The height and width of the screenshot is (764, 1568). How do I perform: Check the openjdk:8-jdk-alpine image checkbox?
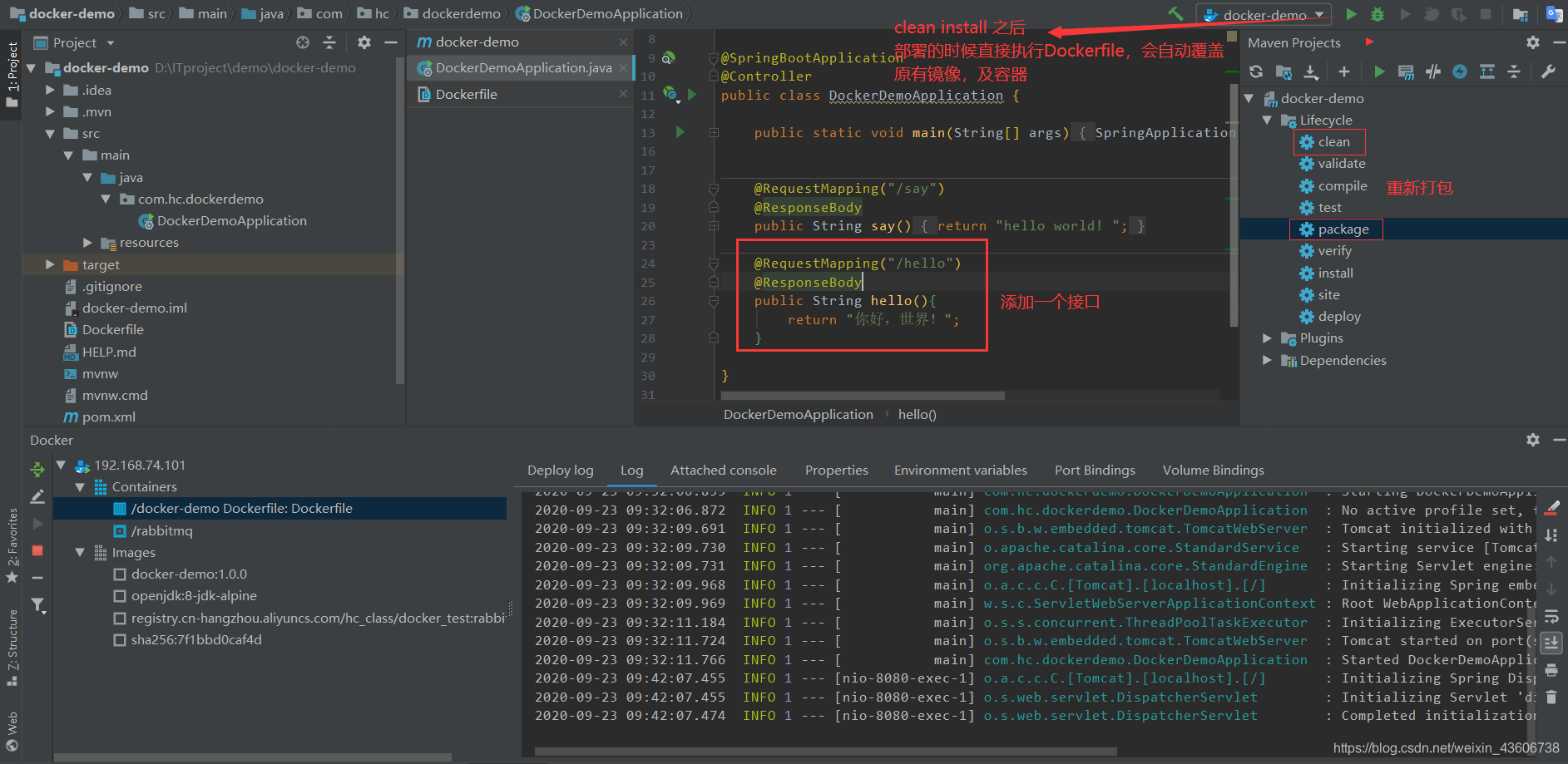[x=120, y=596]
